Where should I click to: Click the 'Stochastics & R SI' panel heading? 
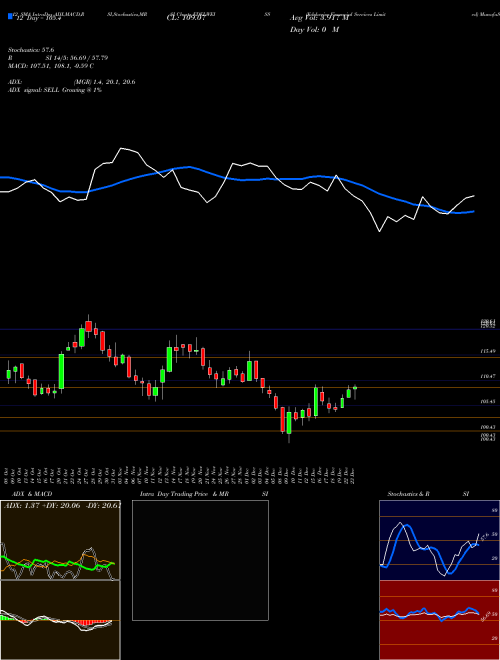pos(428,494)
